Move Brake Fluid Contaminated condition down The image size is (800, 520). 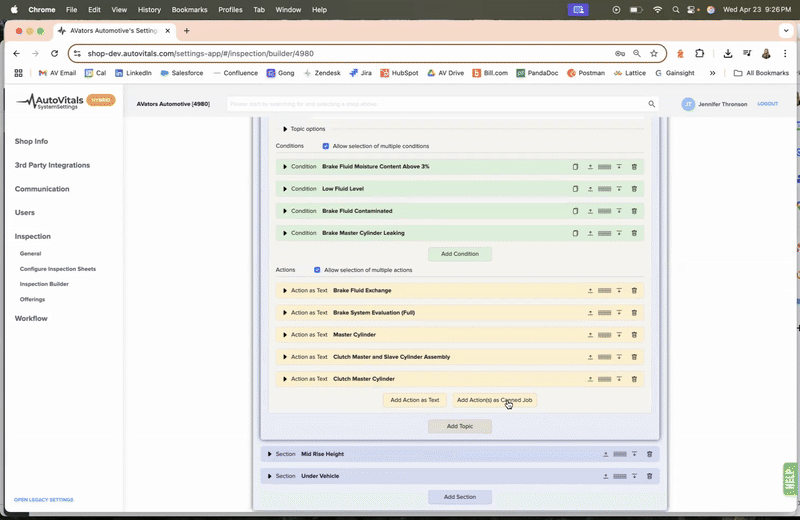619,211
